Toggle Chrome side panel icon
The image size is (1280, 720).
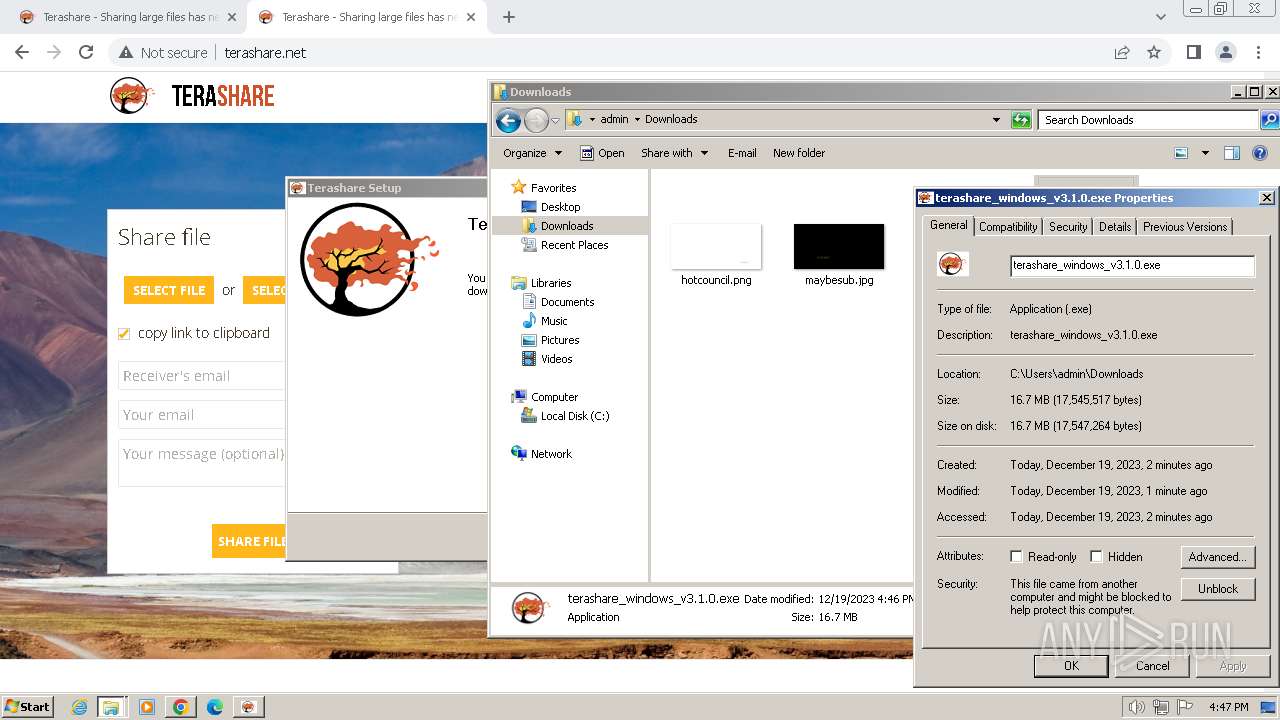1193,52
